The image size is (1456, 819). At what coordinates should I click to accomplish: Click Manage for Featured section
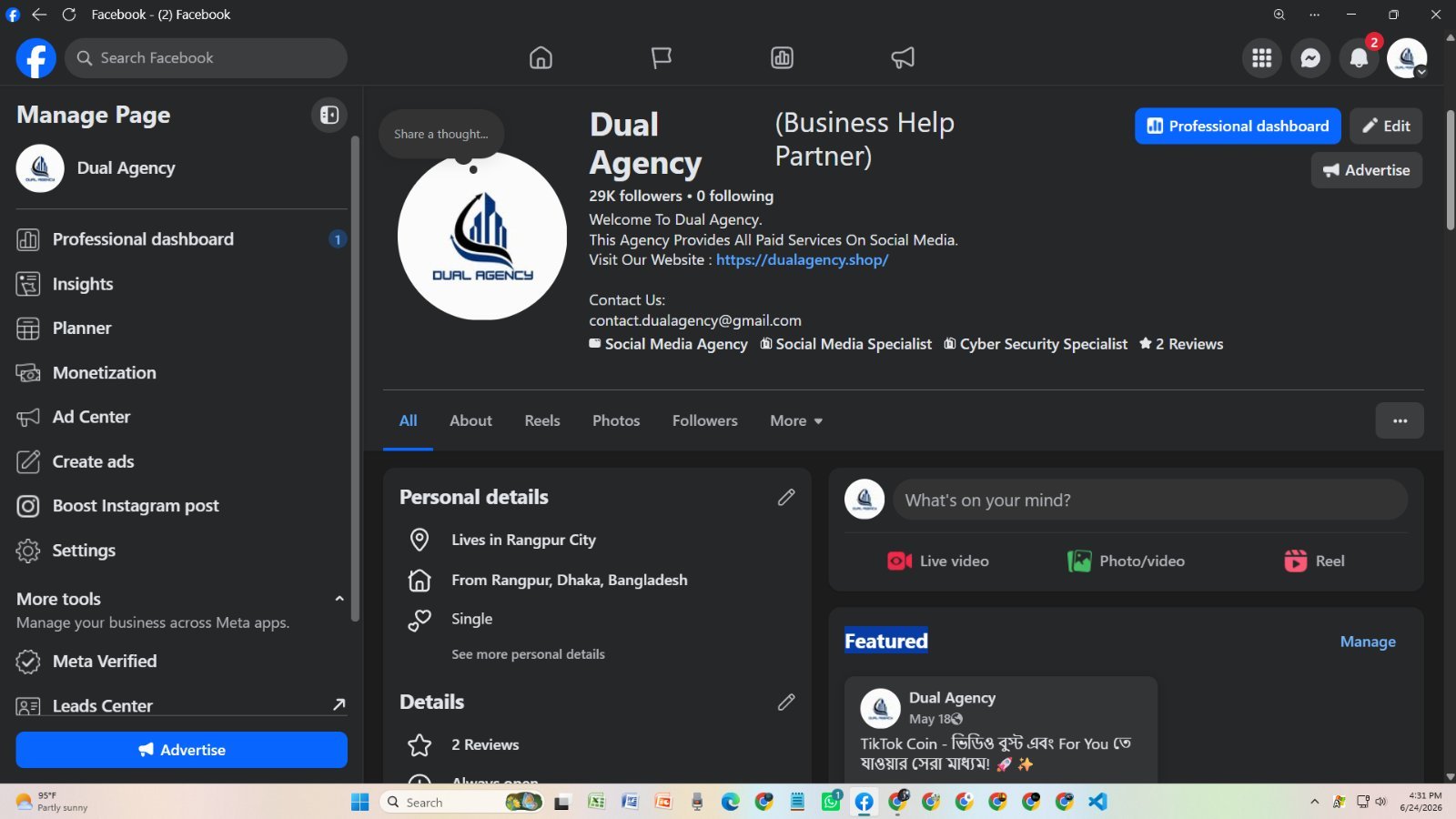point(1368,642)
